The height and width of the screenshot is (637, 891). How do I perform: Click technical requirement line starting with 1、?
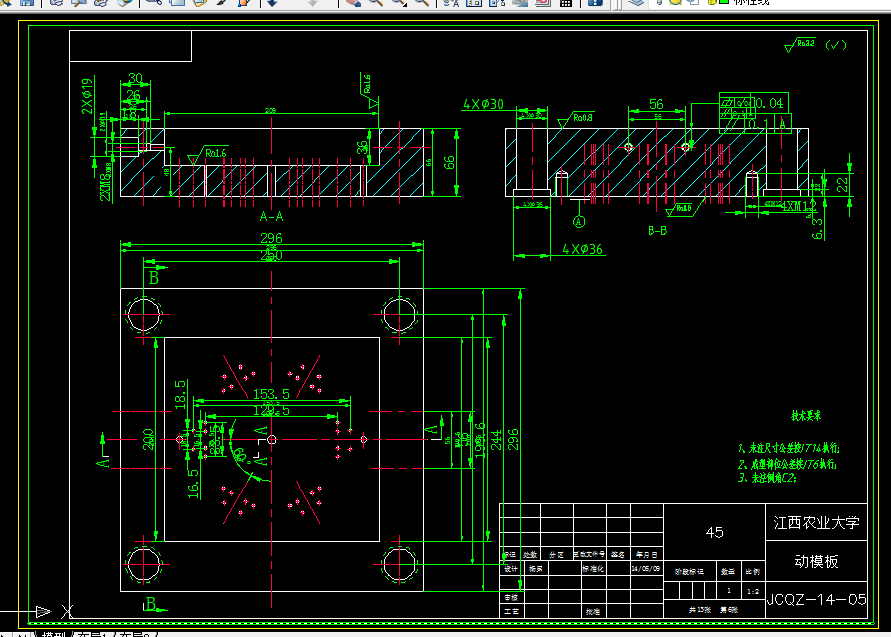click(x=789, y=448)
